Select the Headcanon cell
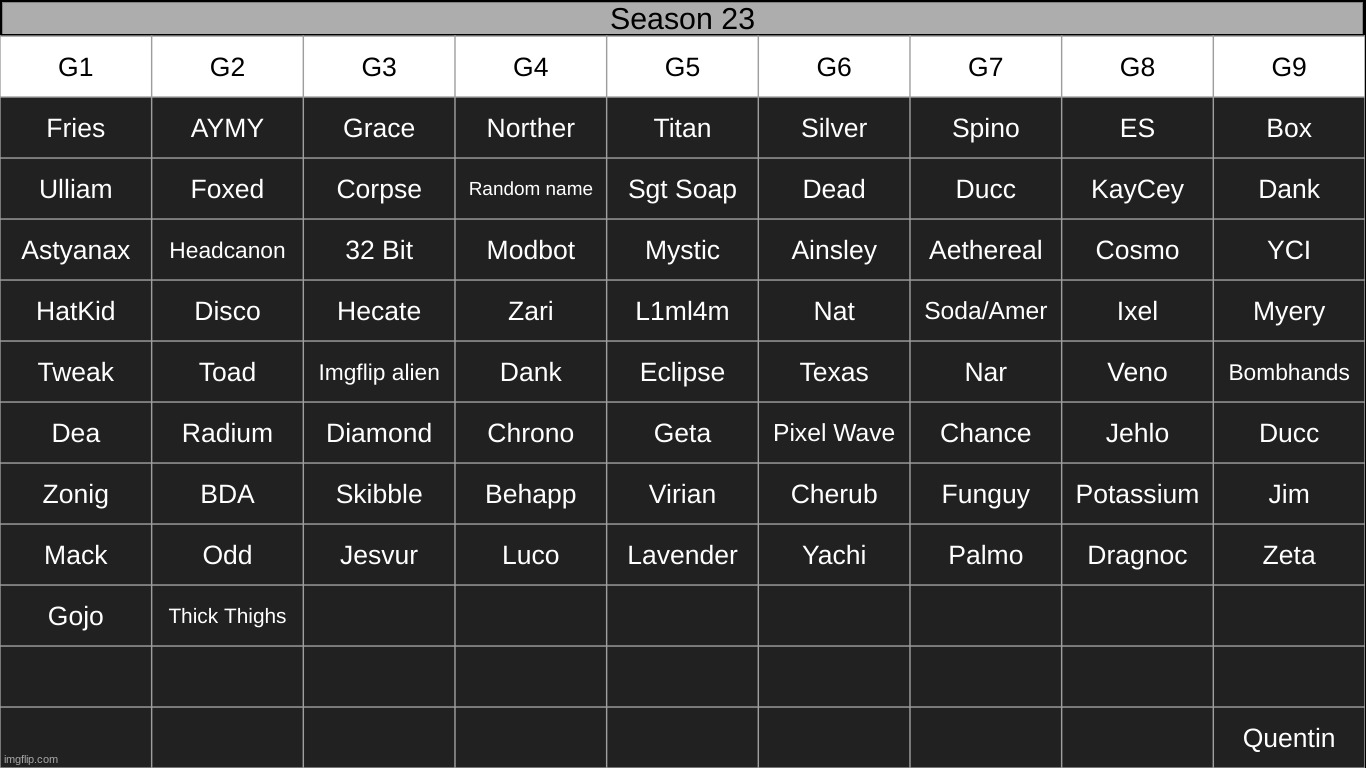 [227, 250]
